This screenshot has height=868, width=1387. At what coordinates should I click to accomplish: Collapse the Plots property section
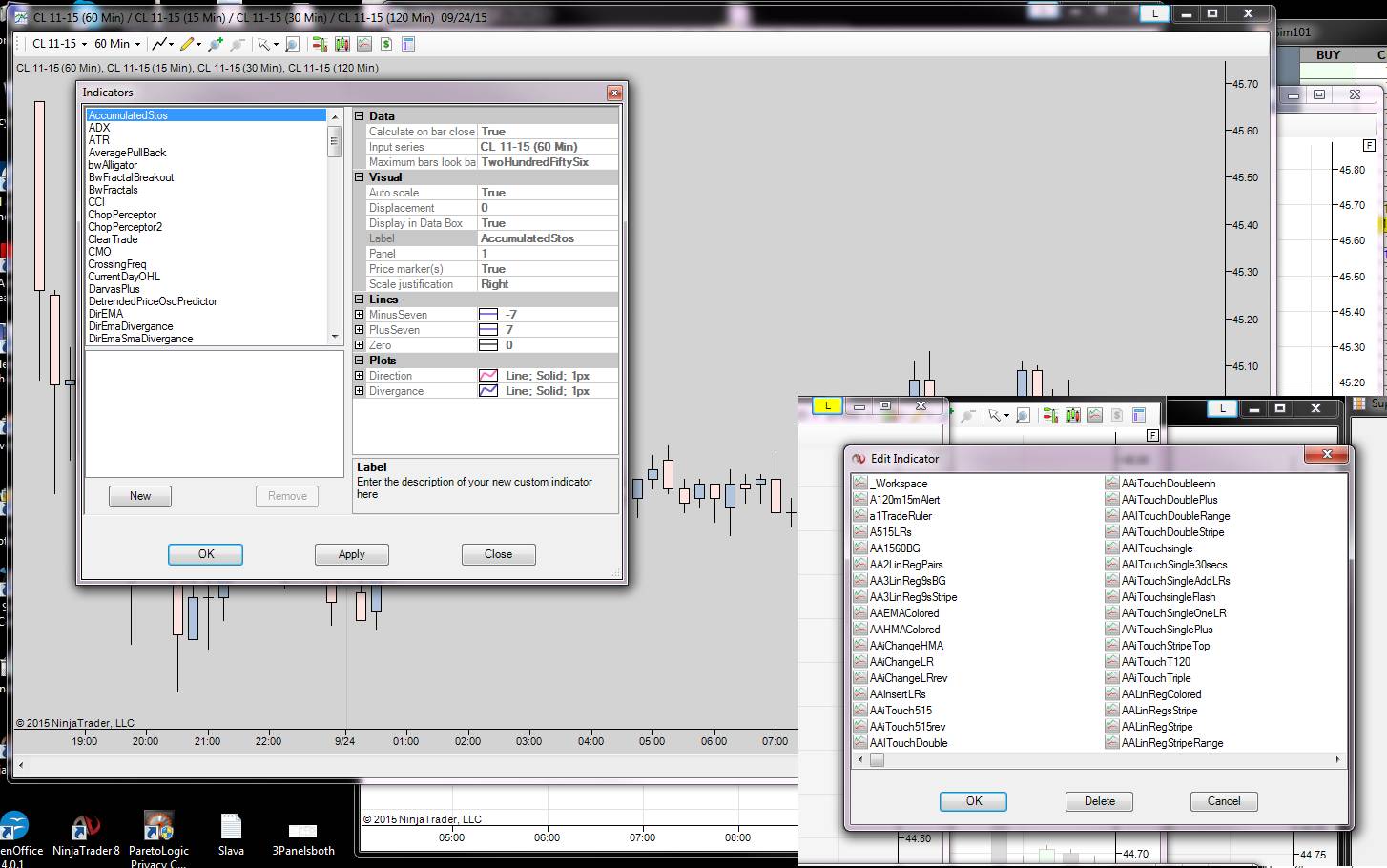point(360,361)
